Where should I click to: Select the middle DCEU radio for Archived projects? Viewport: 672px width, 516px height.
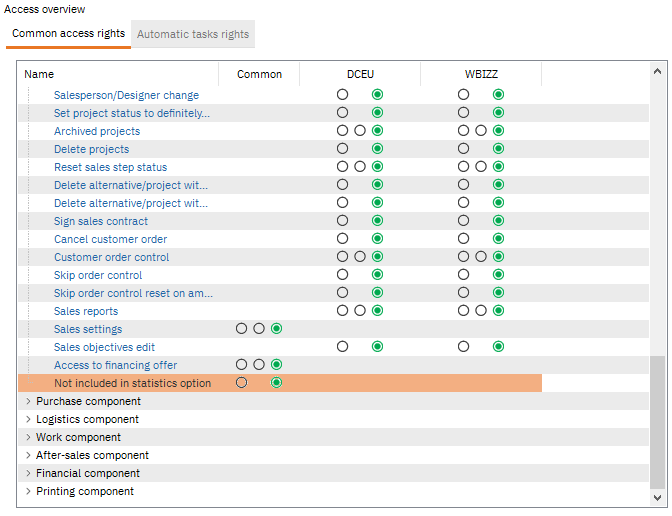[x=360, y=131]
